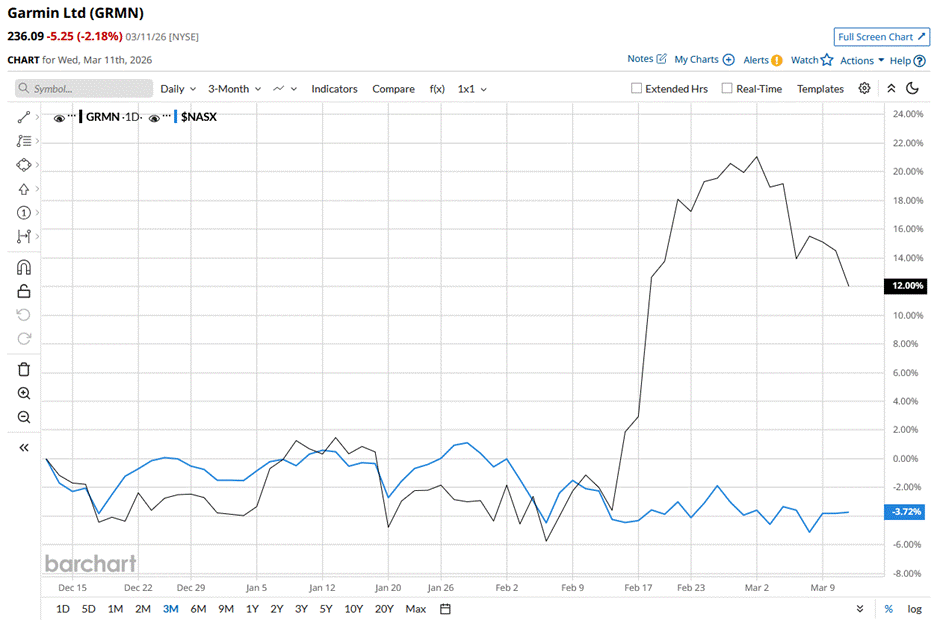Image resolution: width=937 pixels, height=620 pixels.
Task: Click the 12.00% GRMN price label
Action: 907,286
